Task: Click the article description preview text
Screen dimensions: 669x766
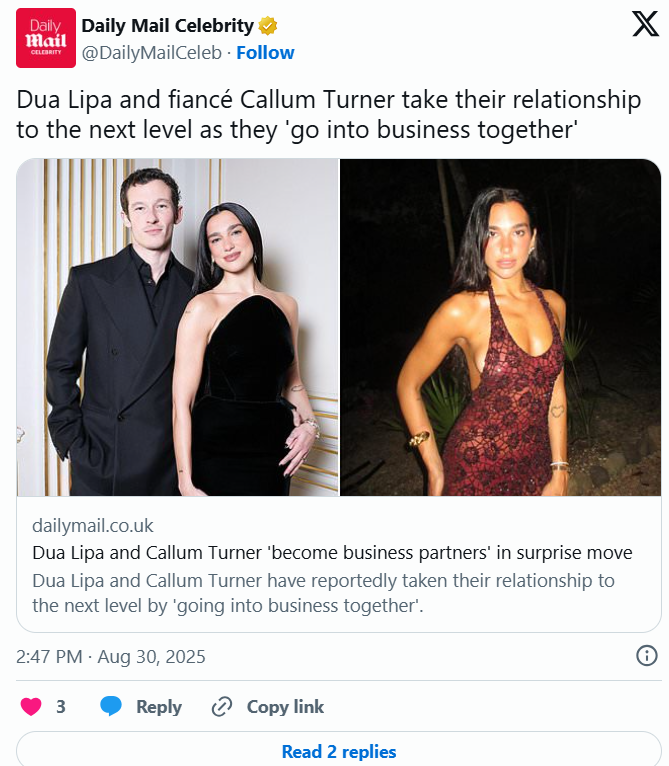Action: pyautogui.click(x=324, y=593)
